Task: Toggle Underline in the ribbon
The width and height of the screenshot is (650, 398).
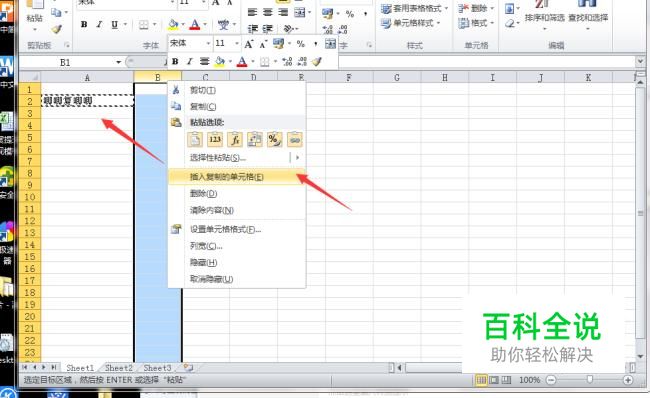Action: [x=115, y=25]
